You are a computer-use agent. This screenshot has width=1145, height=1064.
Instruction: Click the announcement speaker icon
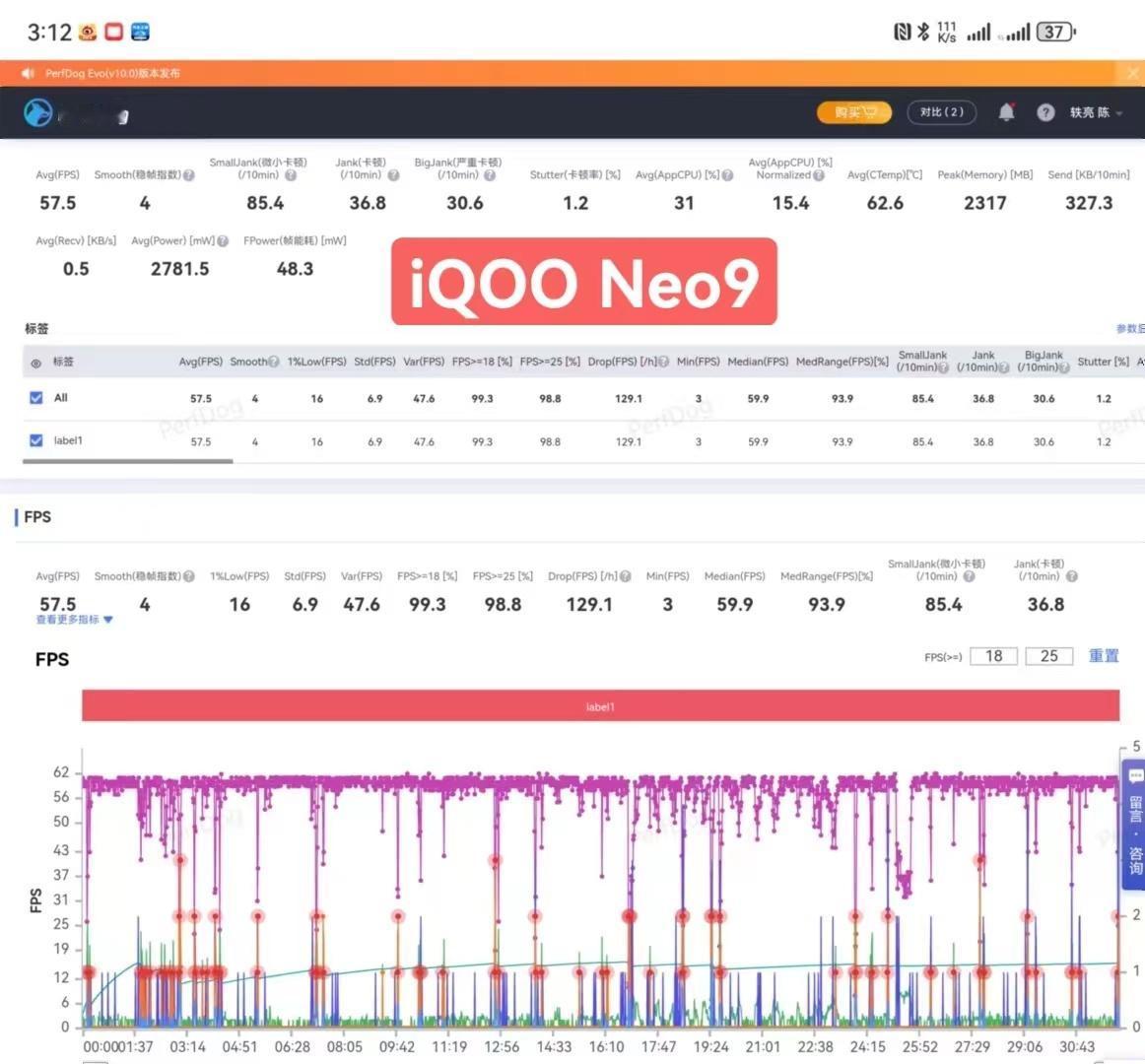click(28, 73)
